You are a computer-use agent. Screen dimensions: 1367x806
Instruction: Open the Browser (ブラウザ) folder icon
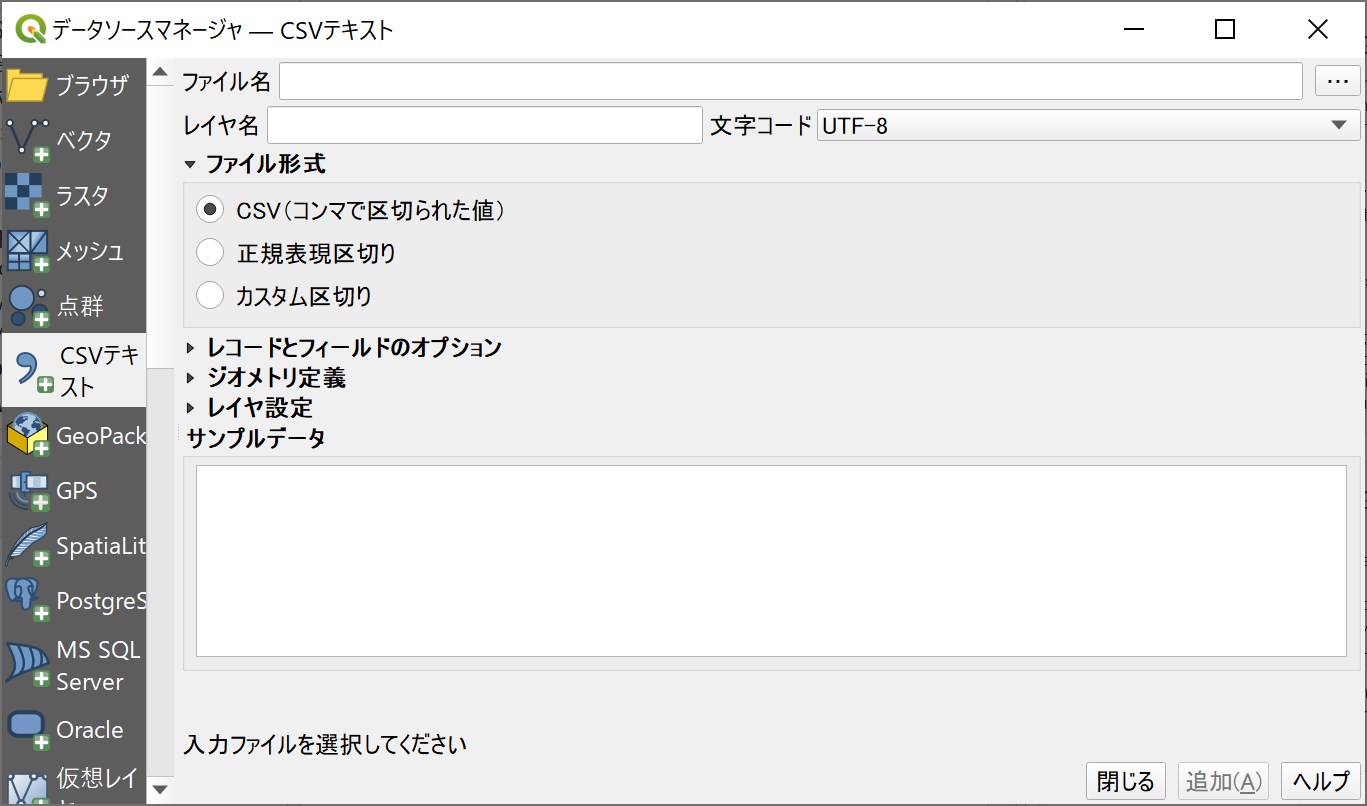[28, 86]
